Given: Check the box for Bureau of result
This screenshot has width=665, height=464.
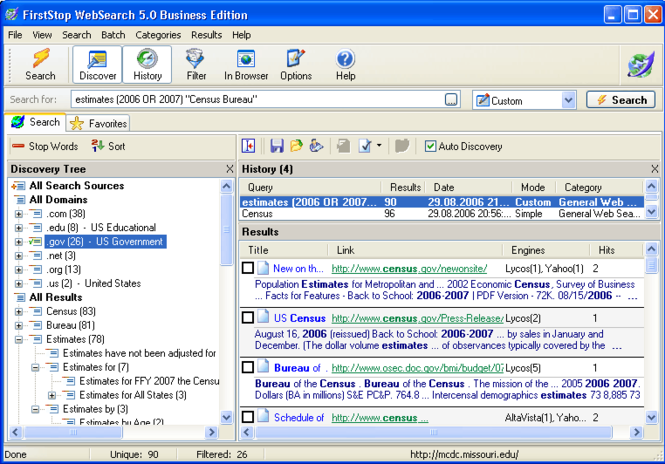Looking at the screenshot, I should tap(248, 367).
